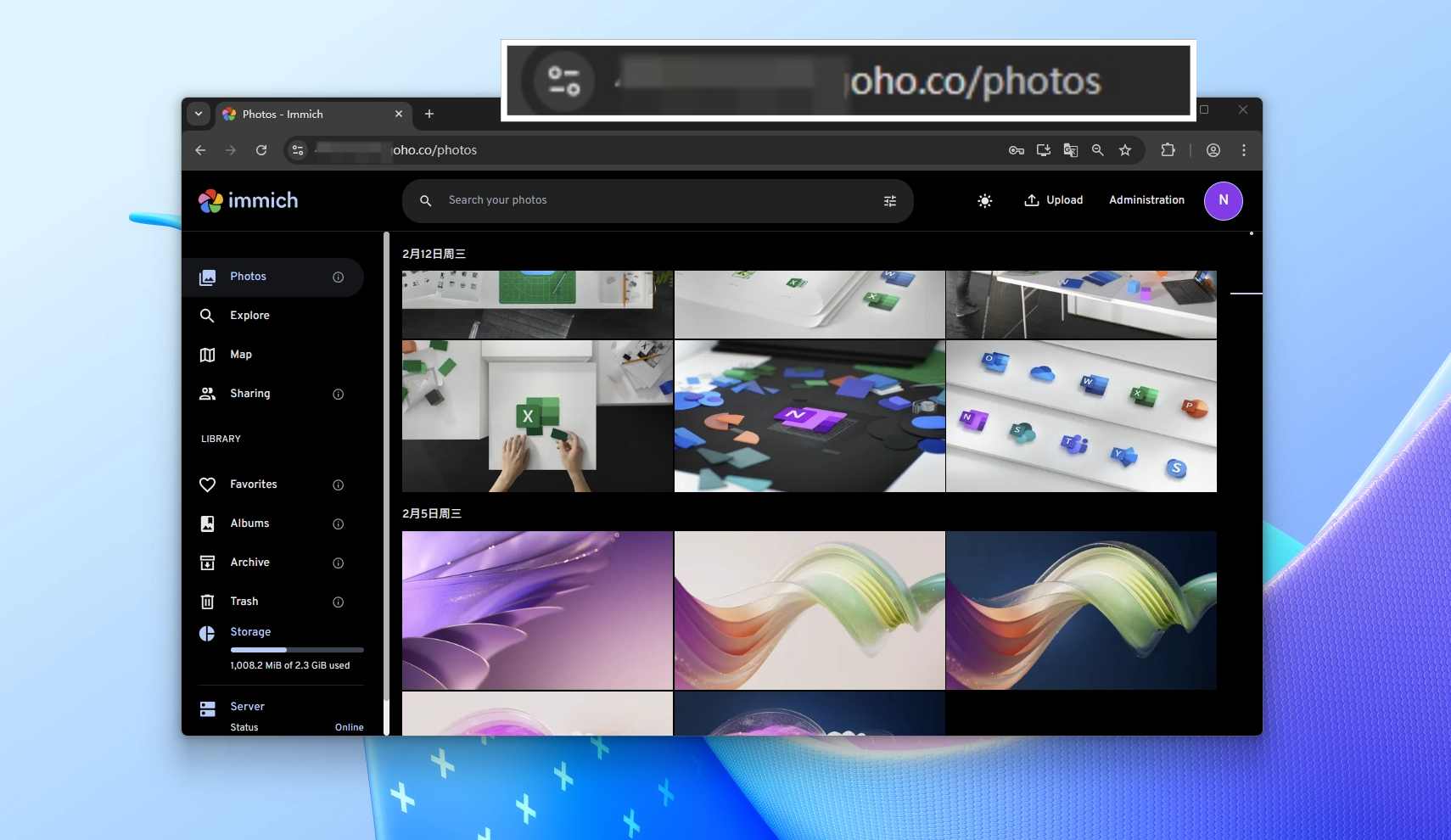This screenshot has width=1451, height=840.
Task: Click the timeline scrubber marker on the right
Action: (x=1246, y=294)
